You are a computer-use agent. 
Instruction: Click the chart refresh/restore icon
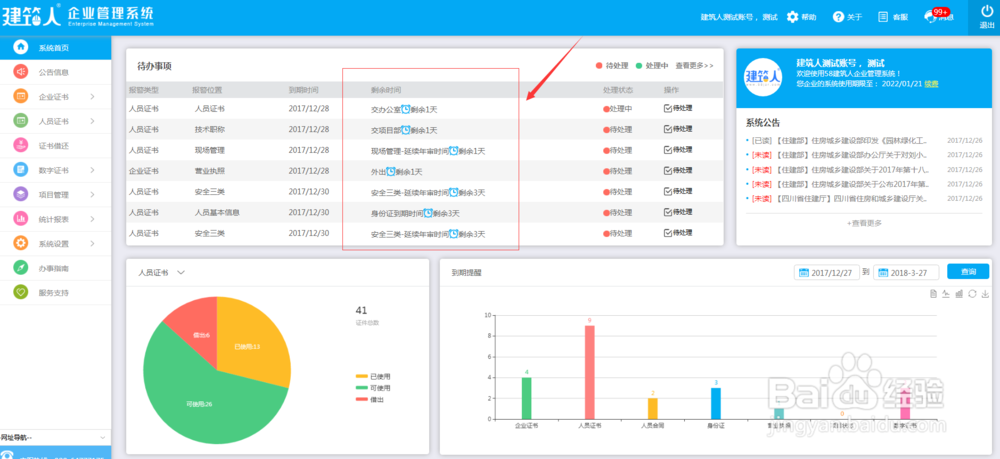(x=972, y=293)
